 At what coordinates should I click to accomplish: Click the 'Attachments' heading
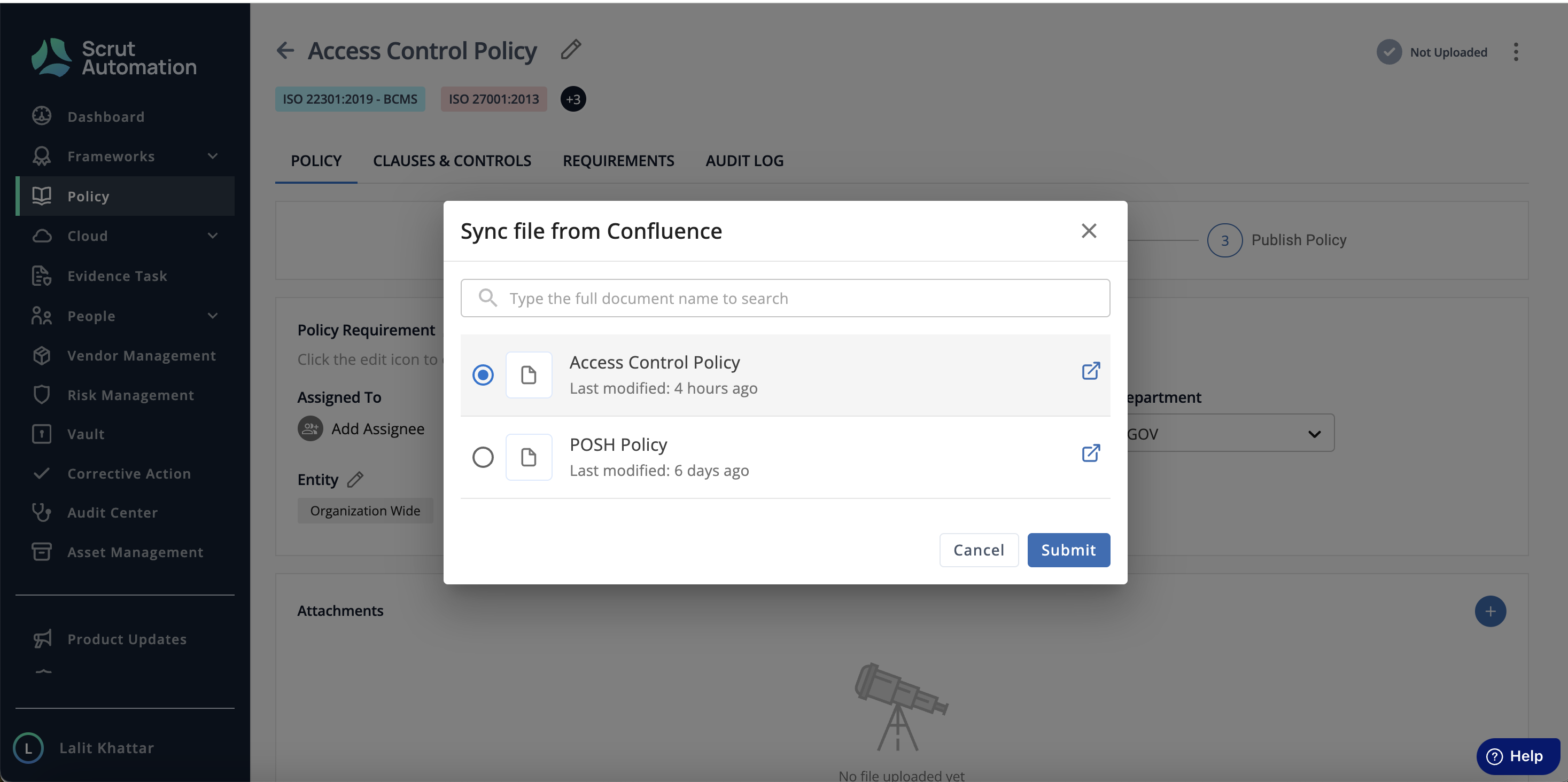pos(340,611)
